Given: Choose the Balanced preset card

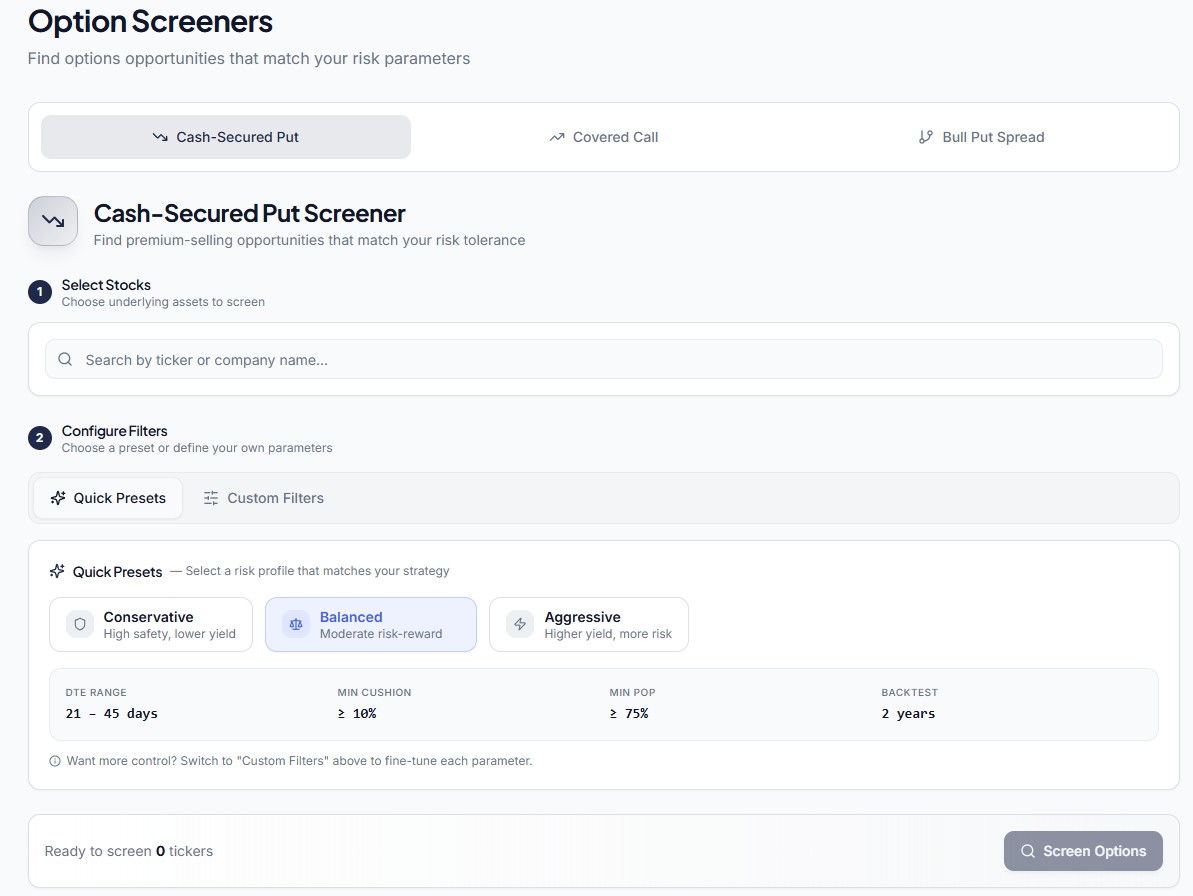Looking at the screenshot, I should pyautogui.click(x=371, y=624).
